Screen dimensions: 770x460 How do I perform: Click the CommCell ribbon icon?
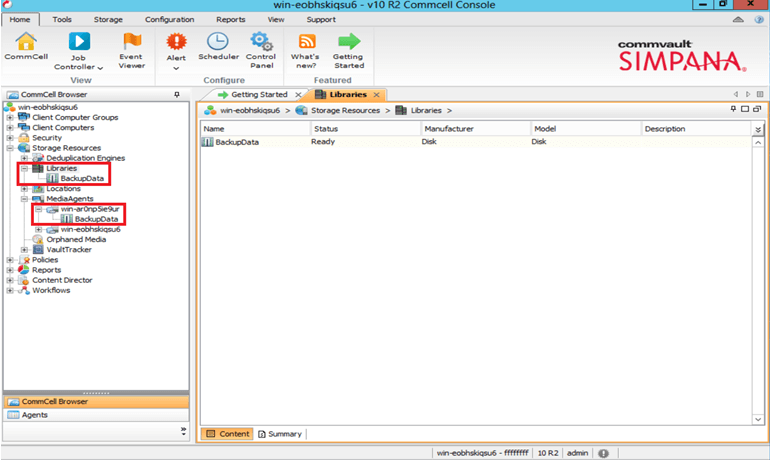[25, 42]
